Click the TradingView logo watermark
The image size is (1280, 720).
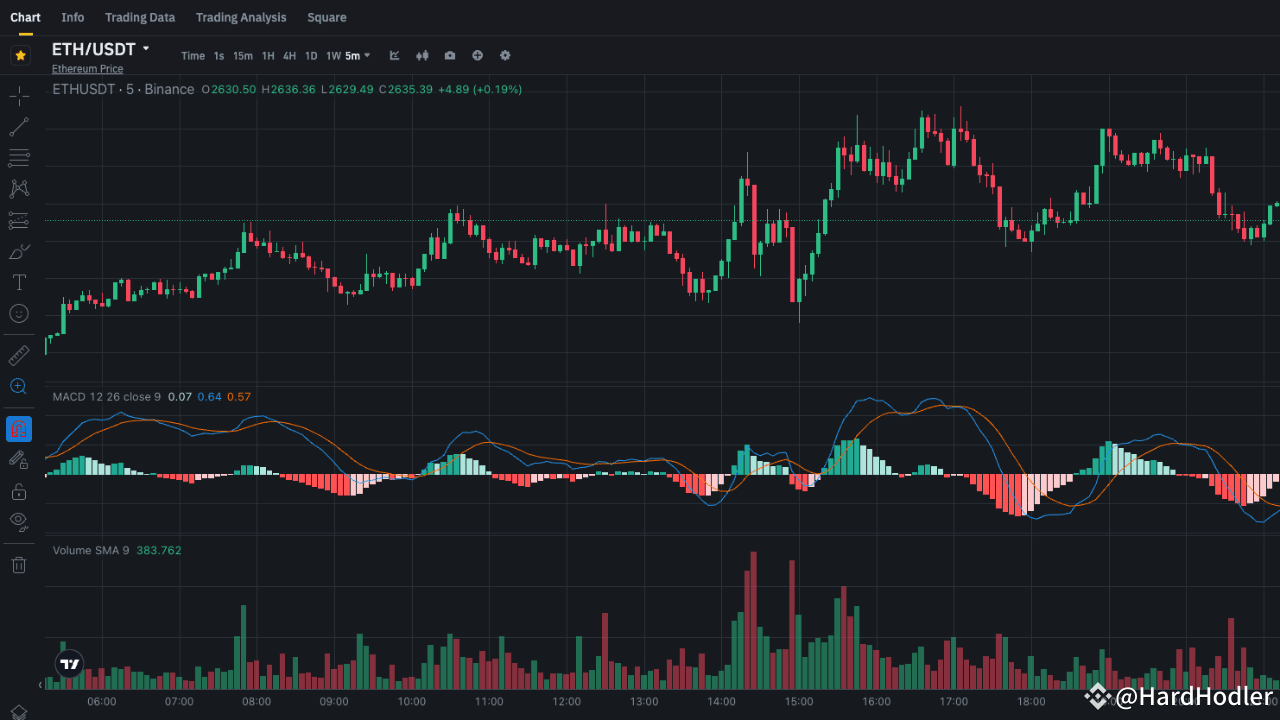[69, 662]
